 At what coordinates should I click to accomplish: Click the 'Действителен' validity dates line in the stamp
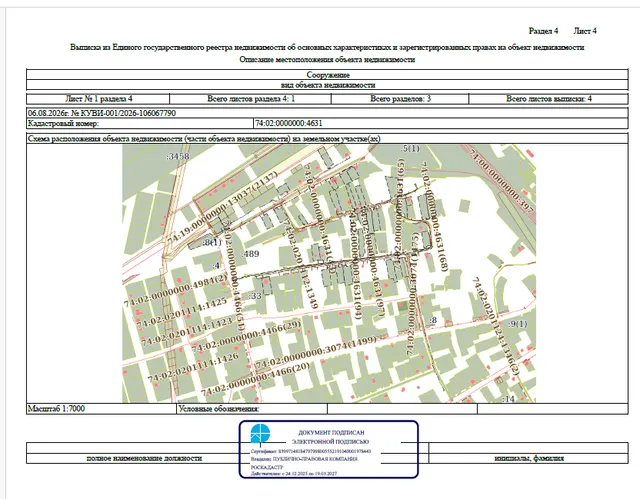tap(294, 474)
